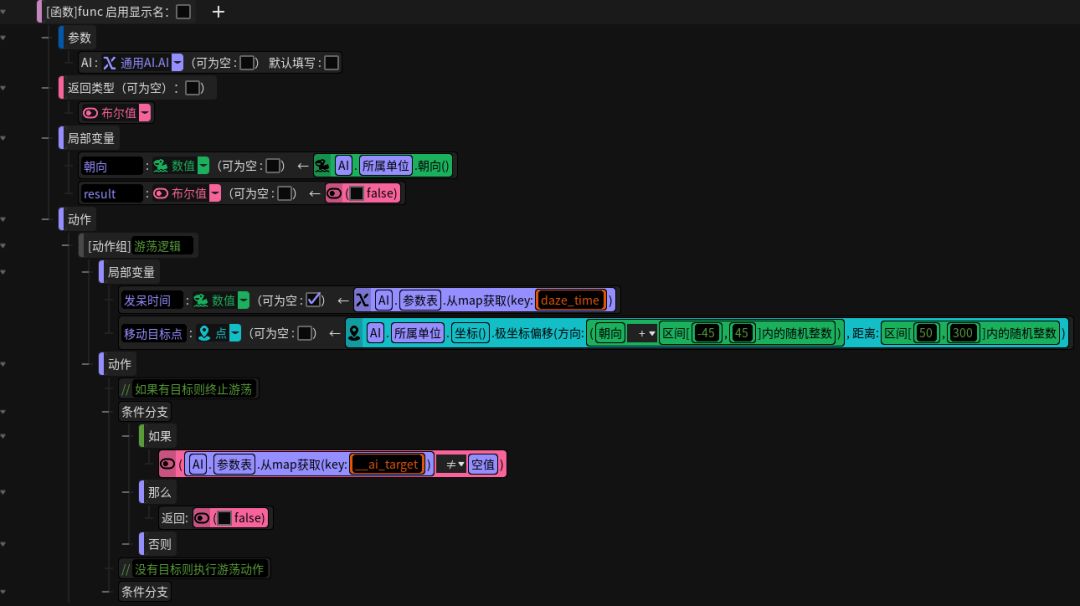Toggle the 默认填写 checkbox
1080x606 pixels.
point(331,63)
